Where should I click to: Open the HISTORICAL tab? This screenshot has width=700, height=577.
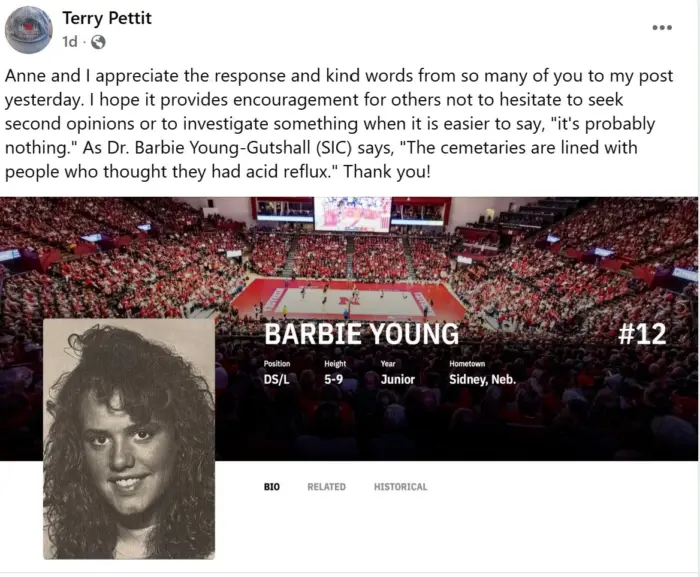point(400,487)
